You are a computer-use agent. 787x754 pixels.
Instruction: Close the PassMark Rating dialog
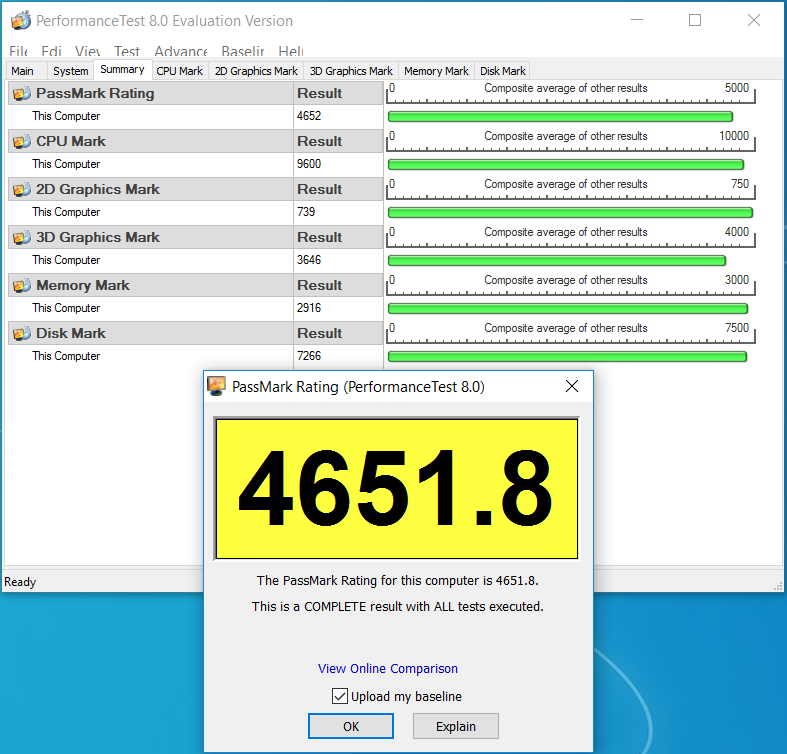(572, 386)
